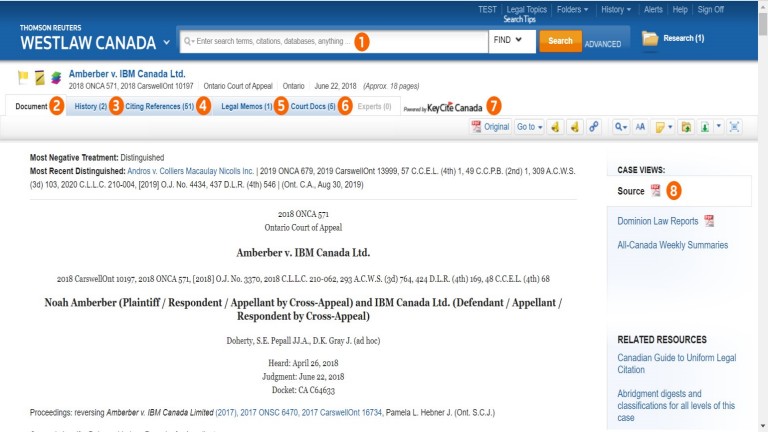Viewport: 768px width, 432px height.
Task: Open the Westlaw Canada product switcher chevron
Action: coord(167,43)
